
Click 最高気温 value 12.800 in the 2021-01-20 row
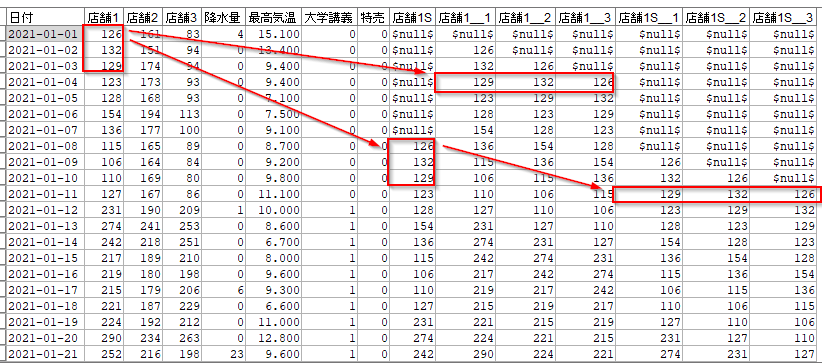[x=274, y=338]
